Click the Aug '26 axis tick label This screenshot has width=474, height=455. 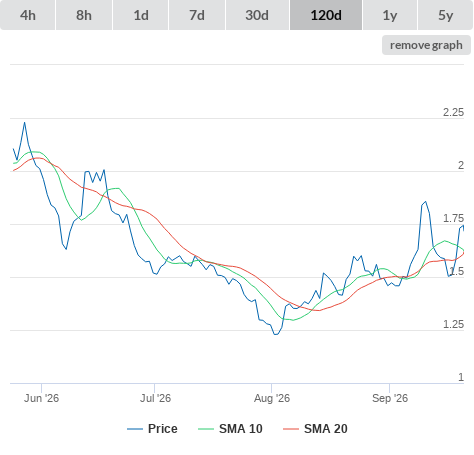coord(272,398)
